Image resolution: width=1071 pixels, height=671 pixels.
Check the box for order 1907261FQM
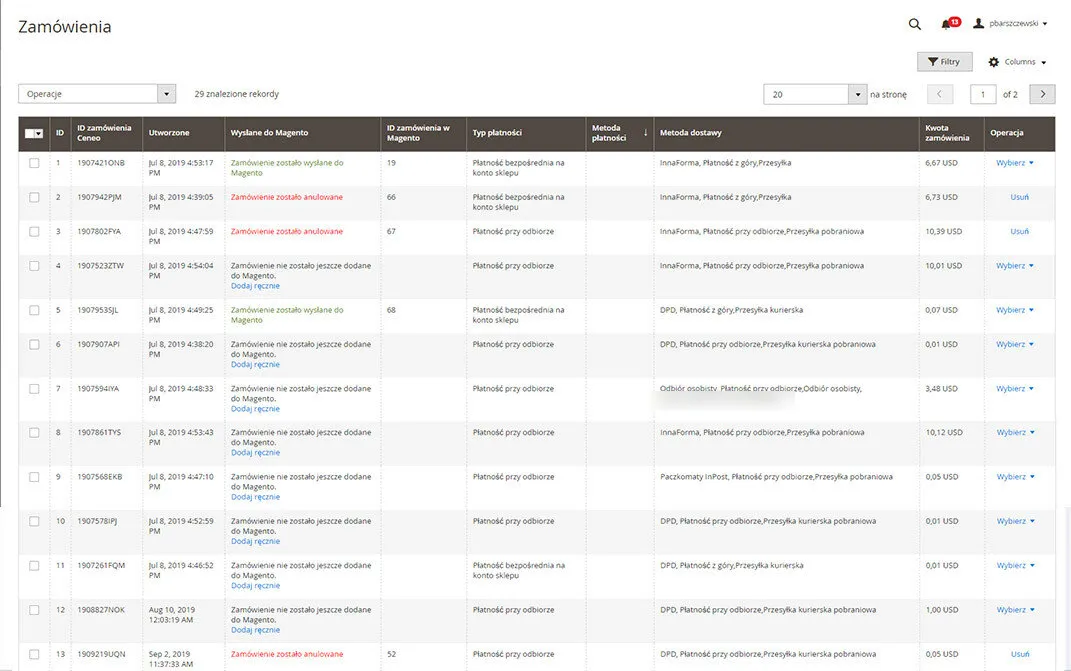pyautogui.click(x=34, y=566)
